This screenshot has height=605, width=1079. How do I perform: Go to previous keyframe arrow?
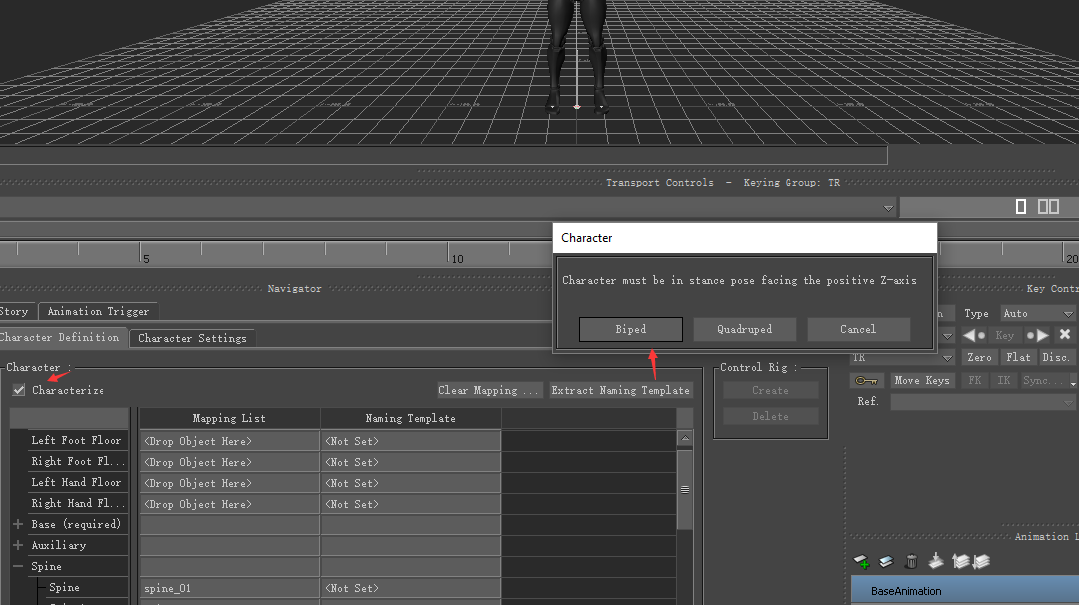click(974, 335)
